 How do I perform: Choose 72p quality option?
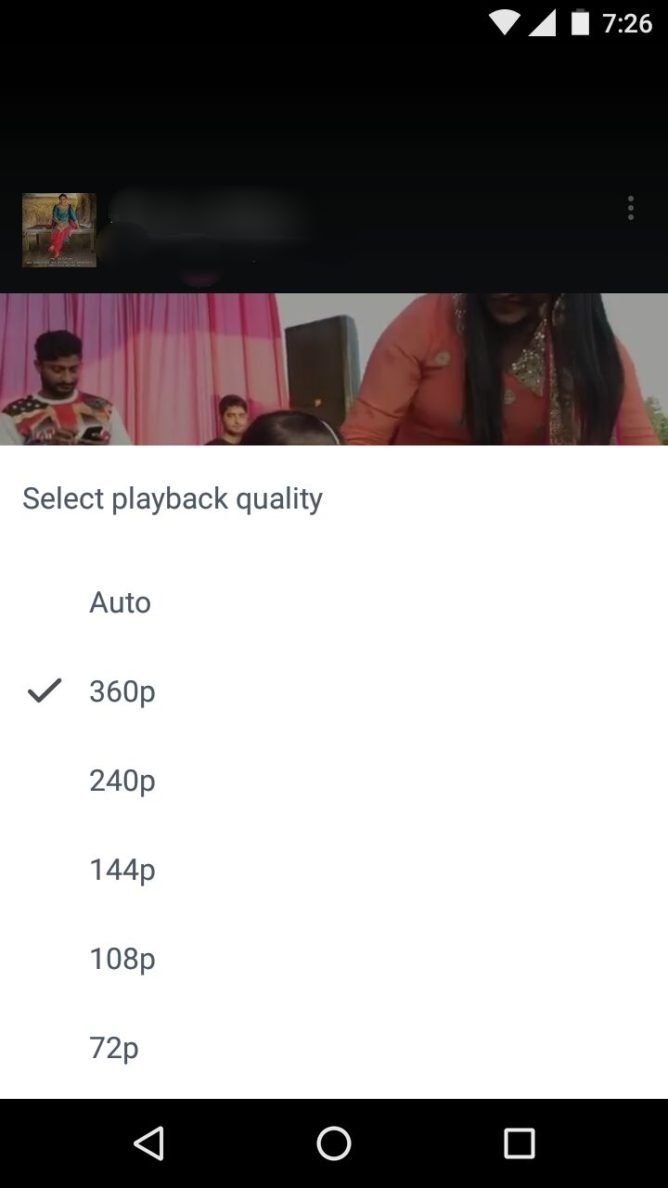[334, 1049]
